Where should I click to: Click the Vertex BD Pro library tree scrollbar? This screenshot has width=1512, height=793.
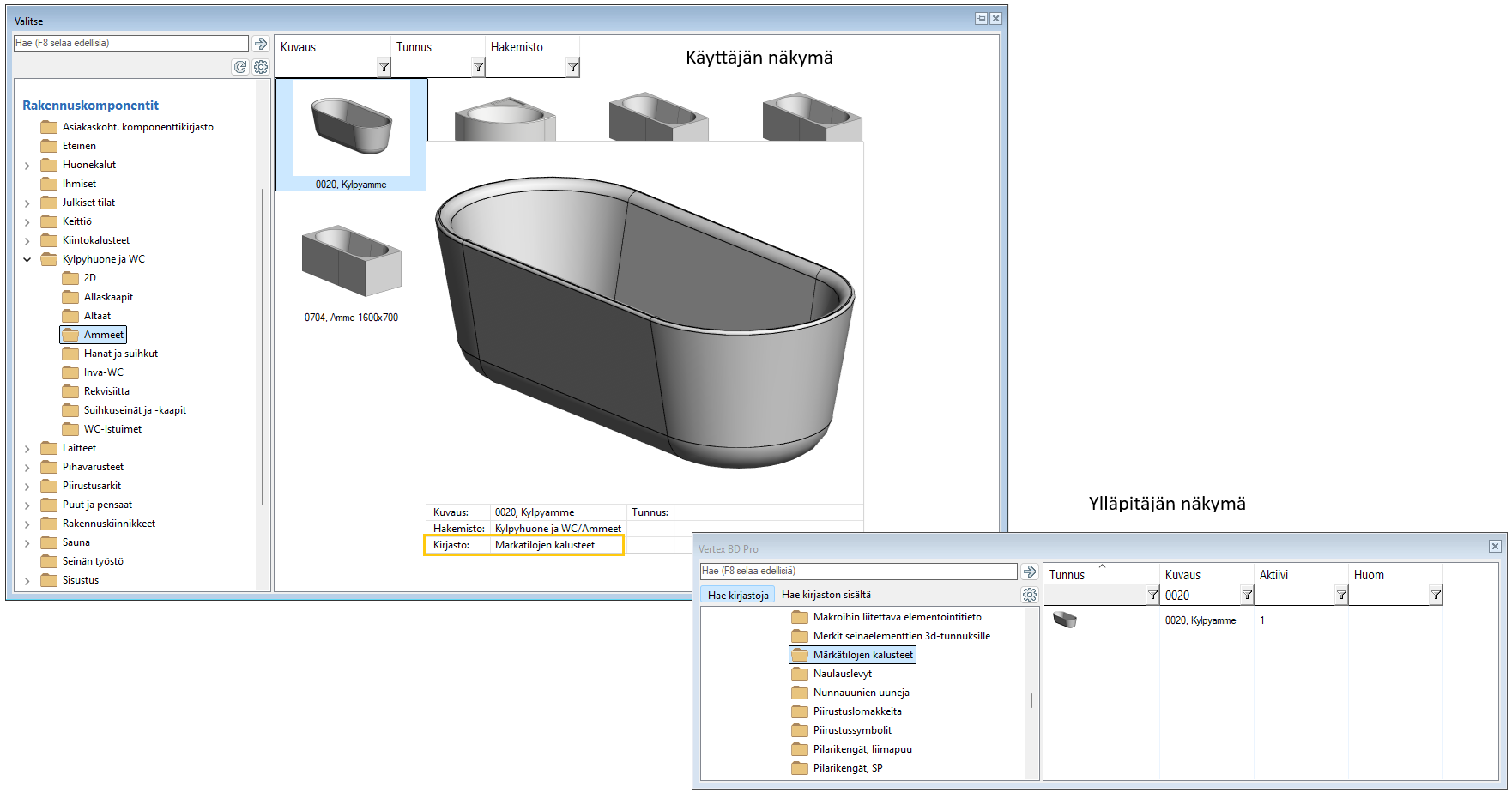(1031, 700)
